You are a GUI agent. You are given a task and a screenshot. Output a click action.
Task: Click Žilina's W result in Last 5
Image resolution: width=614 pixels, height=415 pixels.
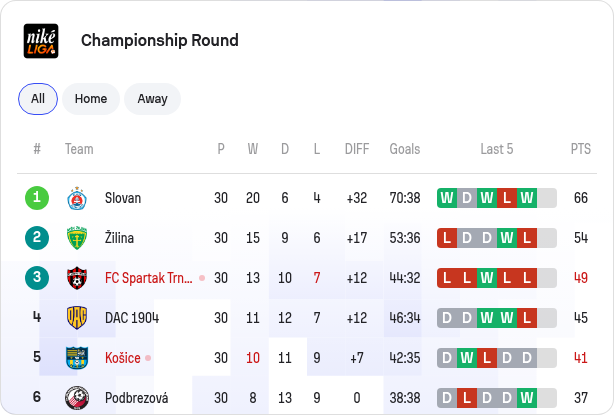coord(507,238)
